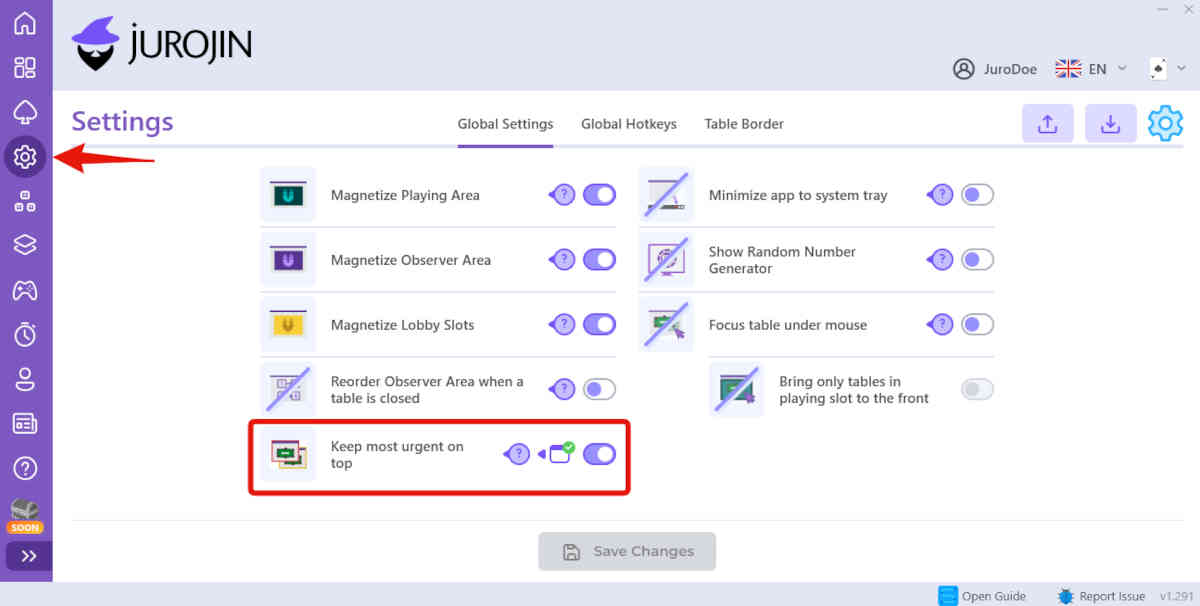Open the playing card theme dropdown
This screenshot has width=1200, height=606.
(x=1166, y=69)
